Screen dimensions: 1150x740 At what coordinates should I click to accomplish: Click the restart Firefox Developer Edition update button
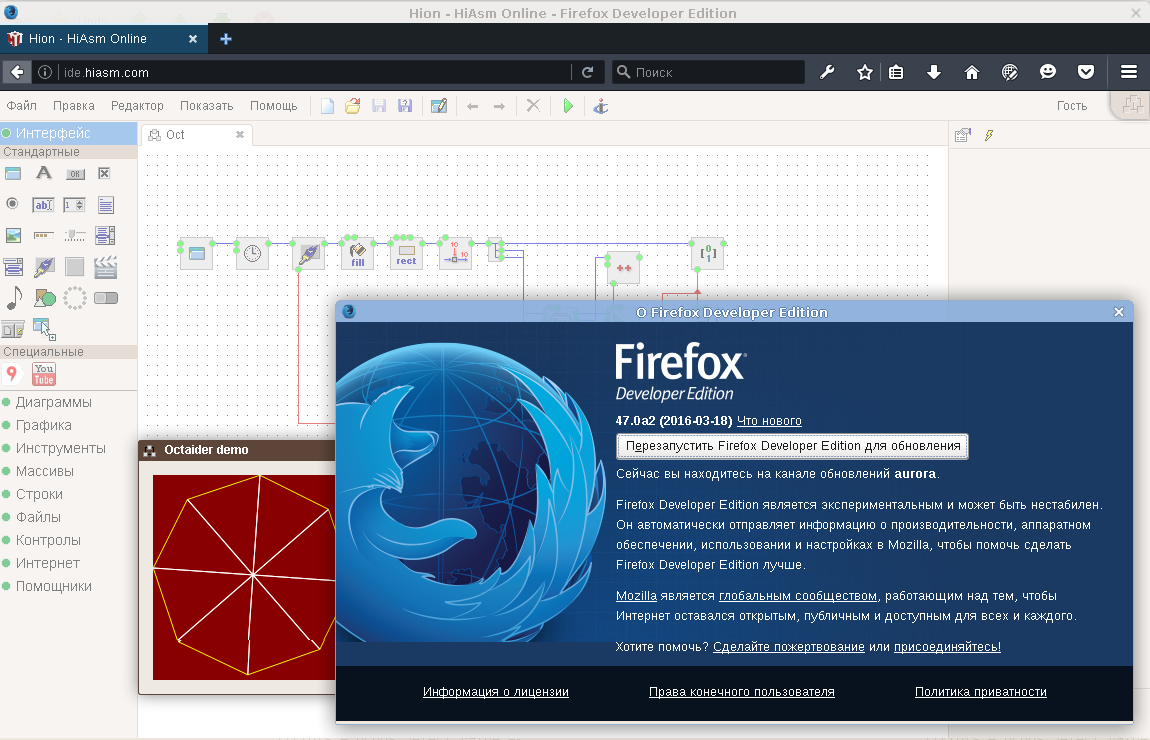[x=792, y=446]
